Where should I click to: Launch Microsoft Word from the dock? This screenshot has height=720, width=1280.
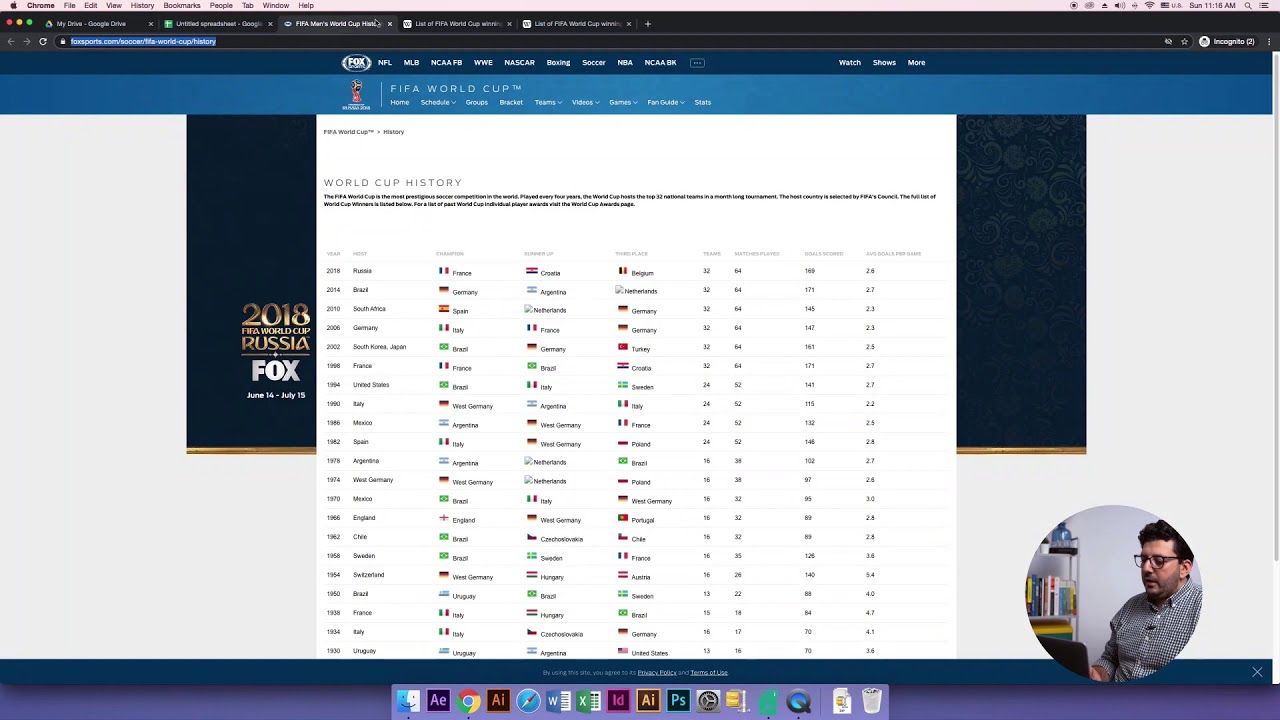[x=558, y=701]
